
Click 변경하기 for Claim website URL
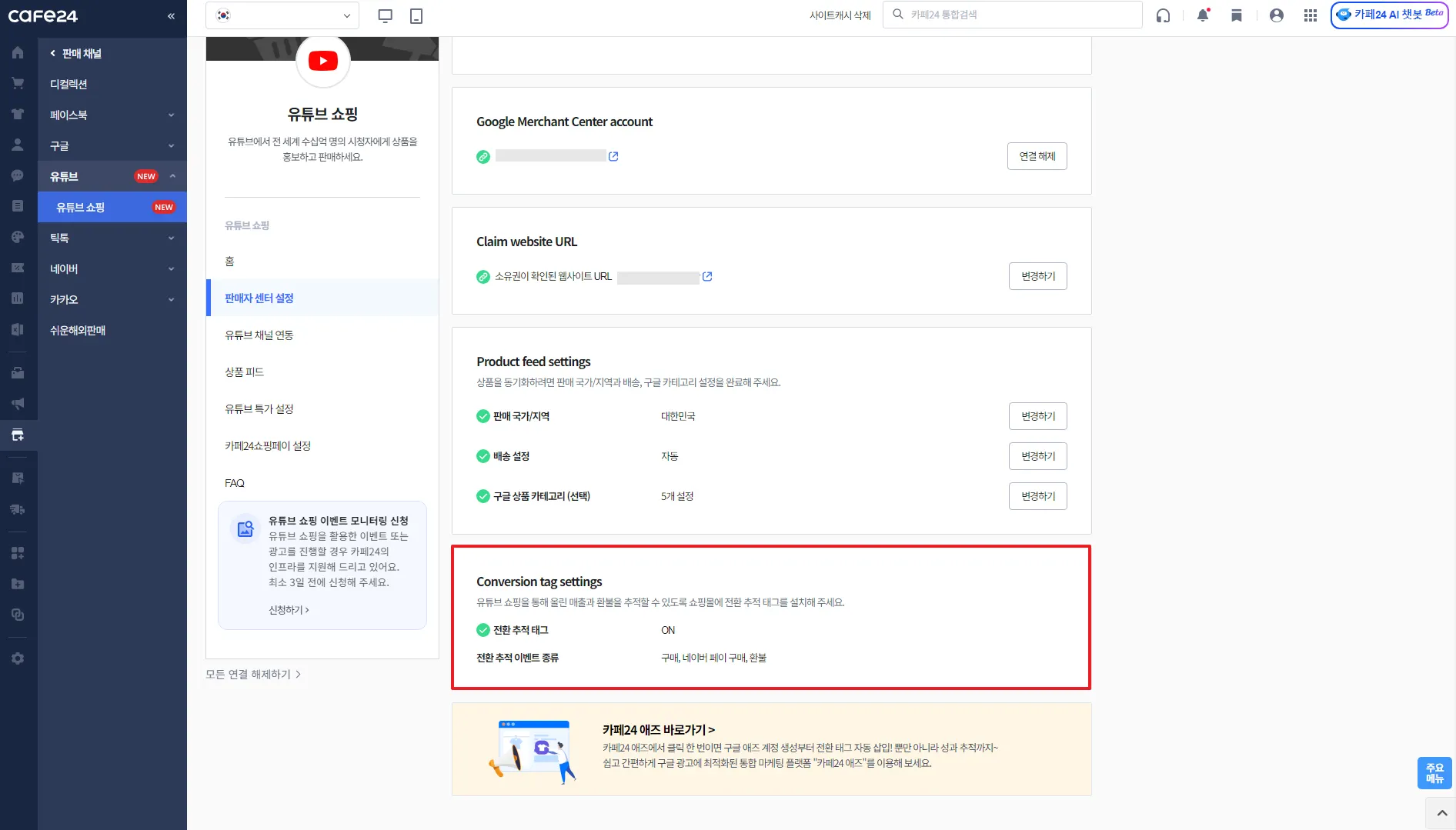(x=1038, y=276)
